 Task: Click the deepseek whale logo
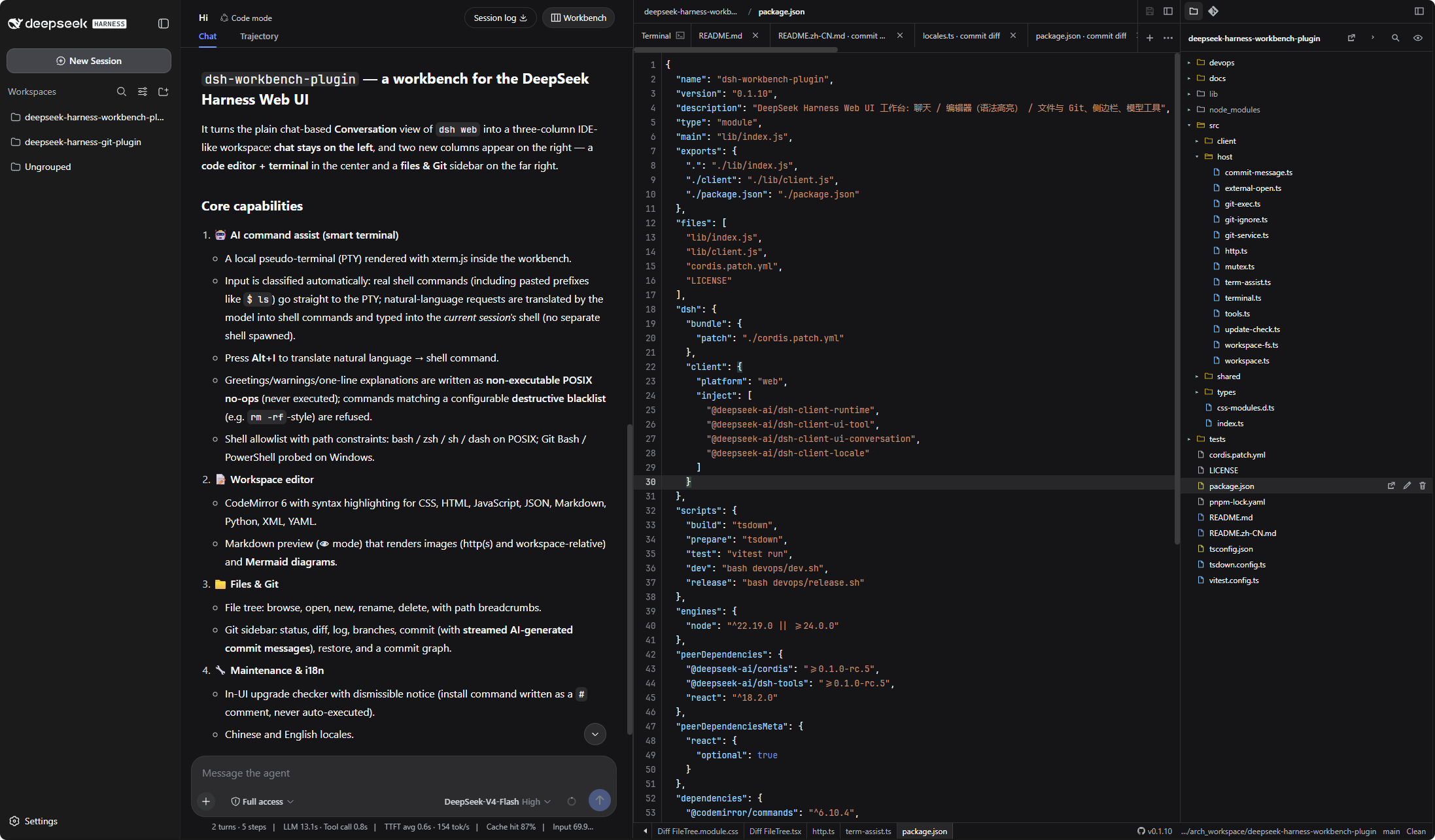click(x=15, y=24)
